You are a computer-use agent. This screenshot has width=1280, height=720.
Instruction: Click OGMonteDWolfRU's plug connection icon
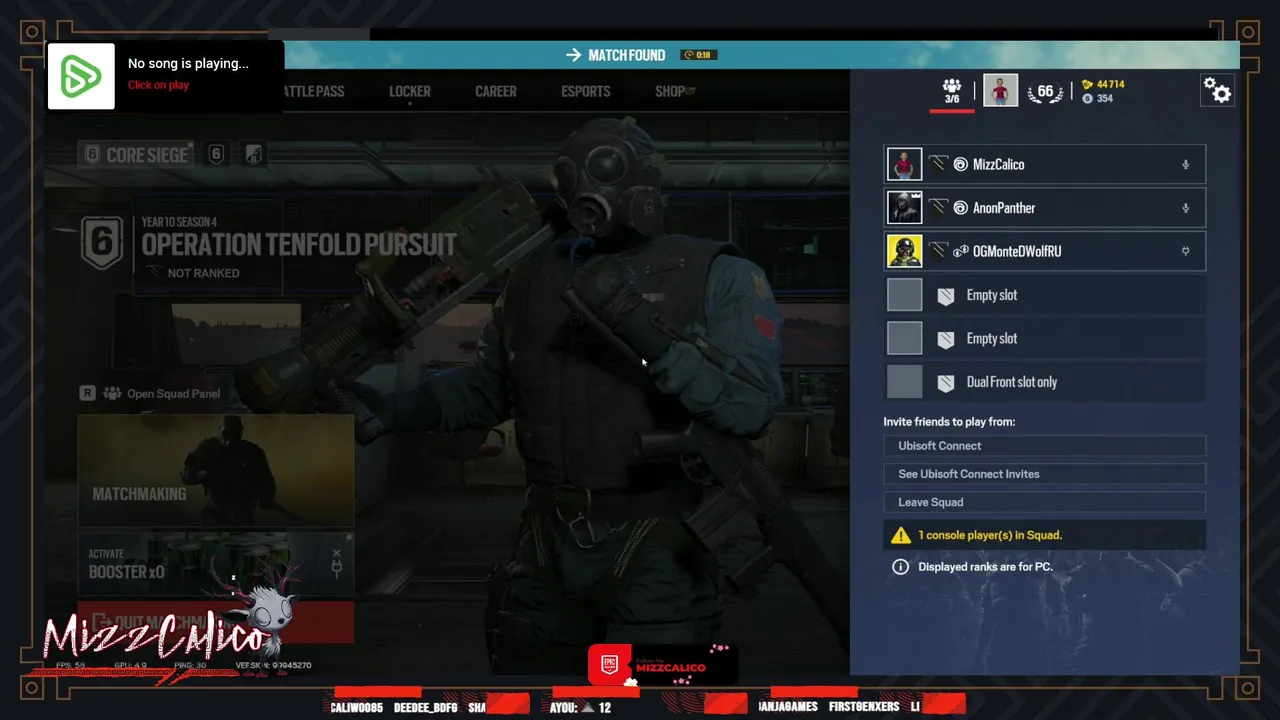[1185, 251]
